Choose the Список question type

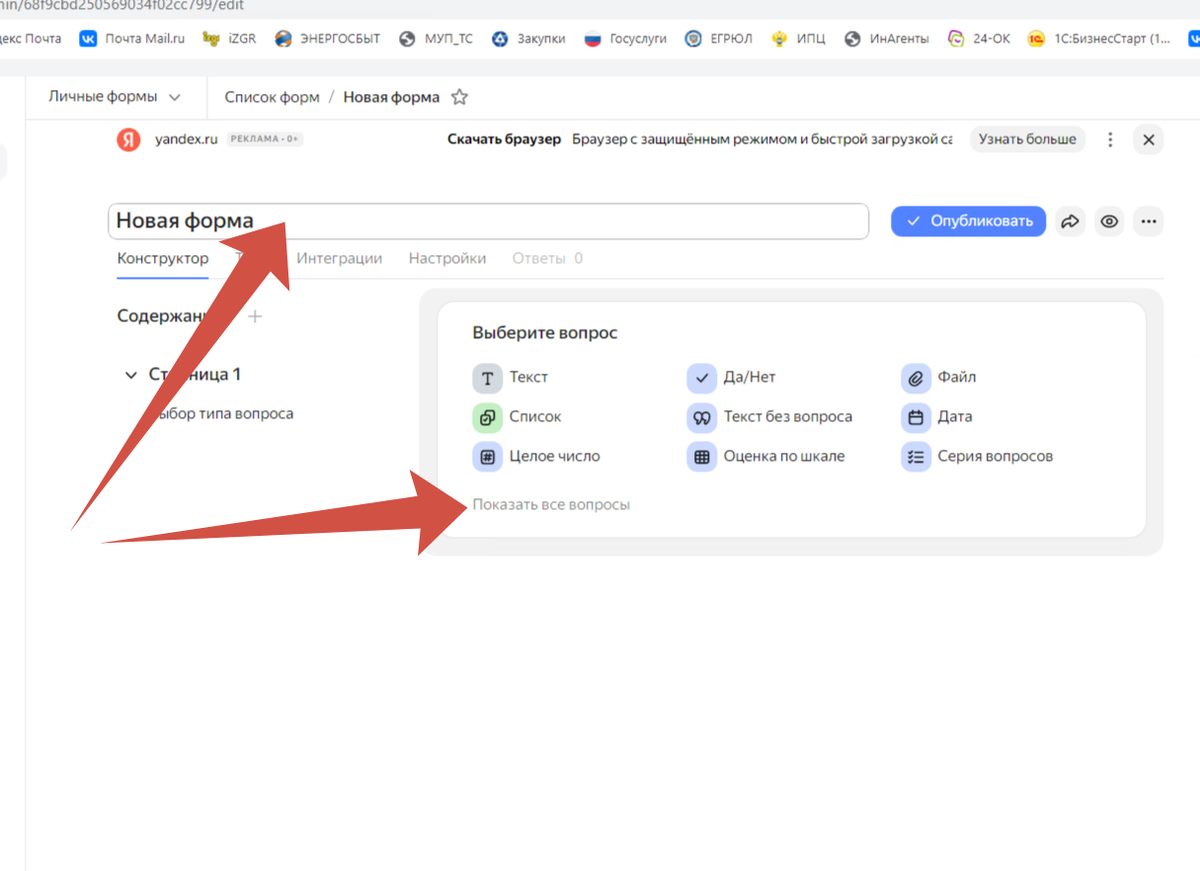517,417
